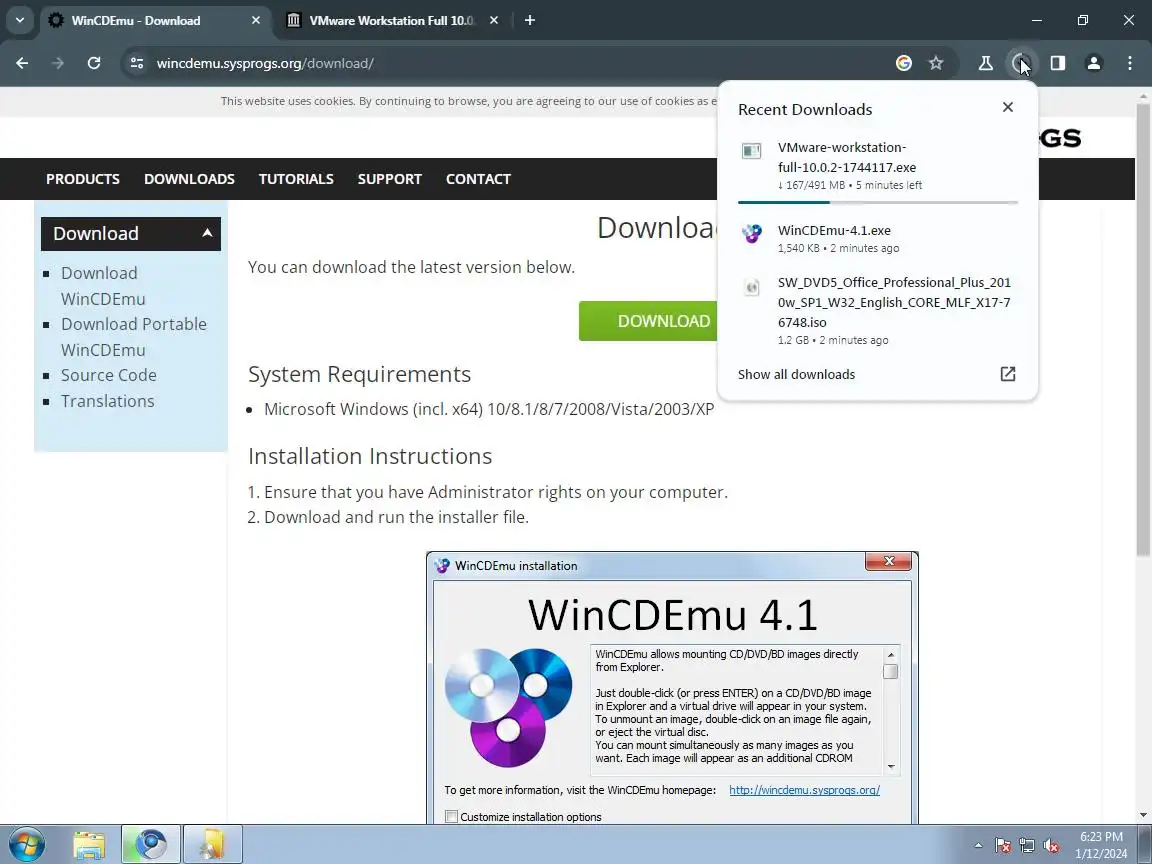The image size is (1152, 864).
Task: Reload the current page
Action: [93, 63]
